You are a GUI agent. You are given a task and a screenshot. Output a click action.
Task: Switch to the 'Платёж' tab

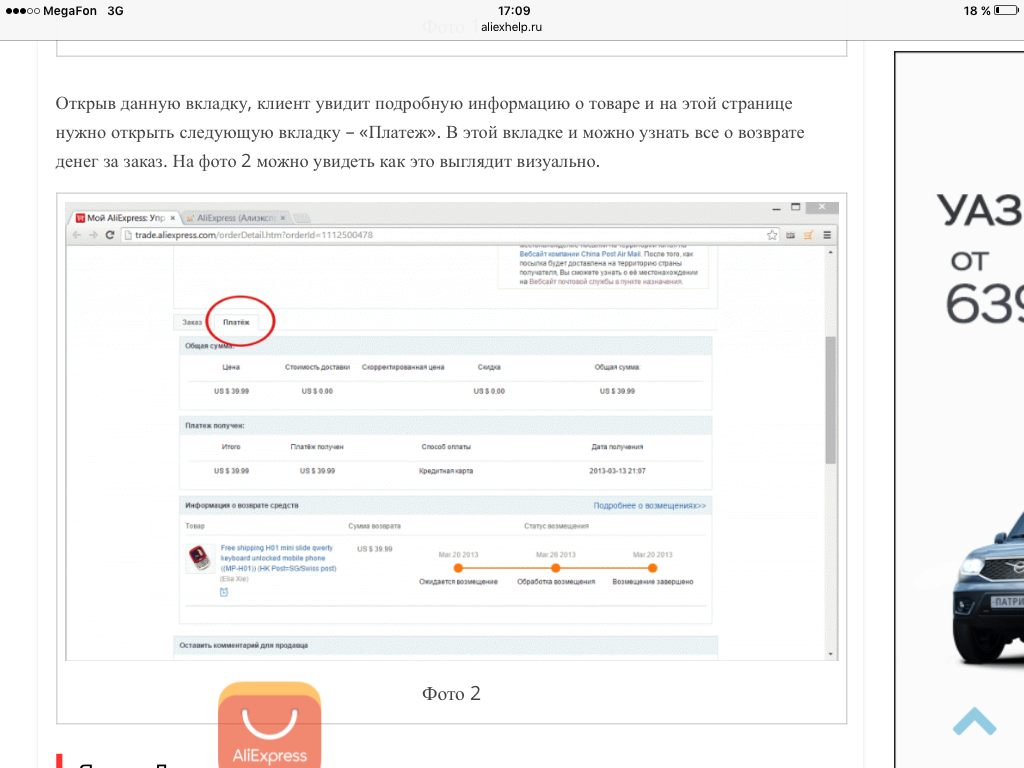pos(236,322)
